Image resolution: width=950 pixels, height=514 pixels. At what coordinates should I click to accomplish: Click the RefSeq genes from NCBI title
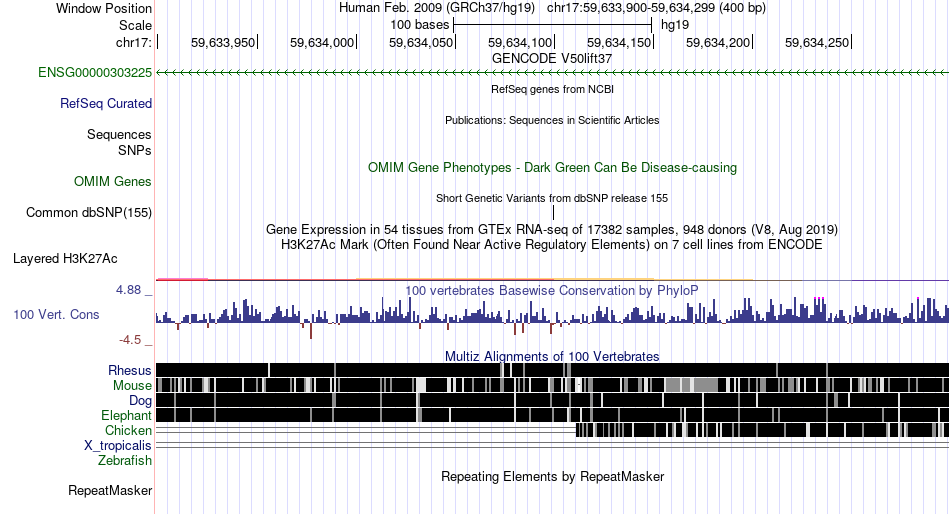[x=552, y=89]
